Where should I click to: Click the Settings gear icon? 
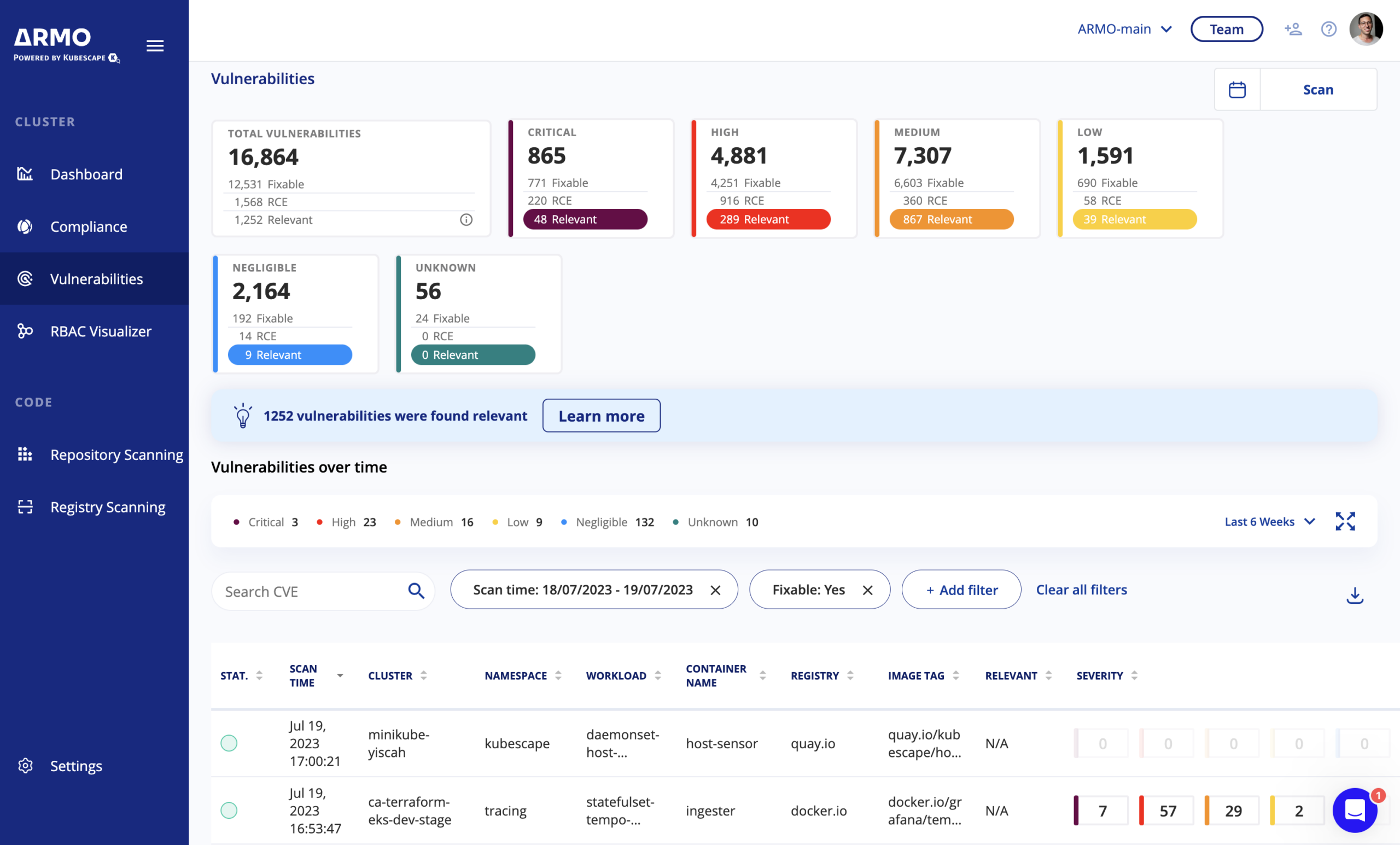(25, 765)
